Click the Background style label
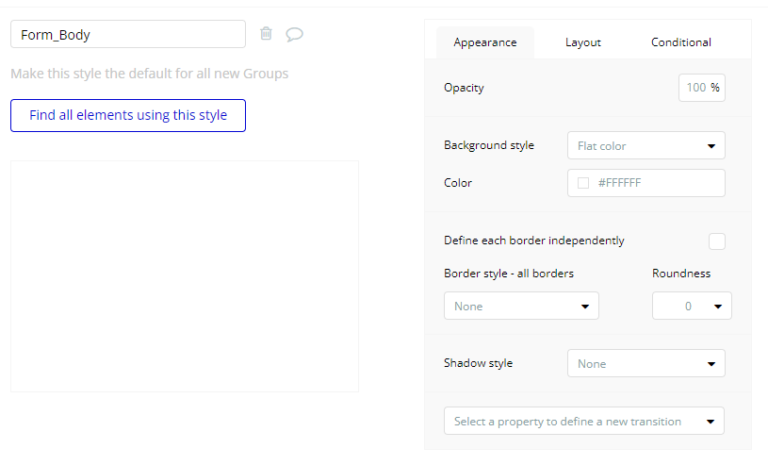This screenshot has width=768, height=465. [489, 145]
